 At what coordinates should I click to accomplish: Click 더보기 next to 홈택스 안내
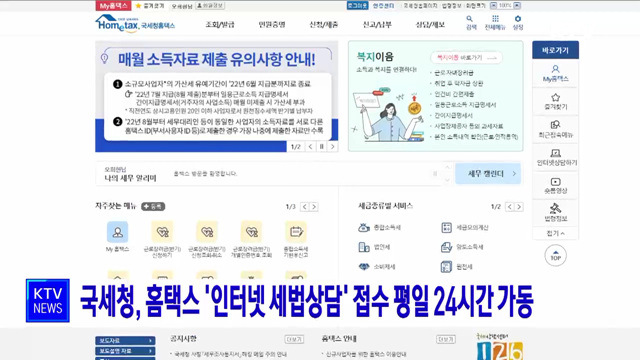pyautogui.click(x=446, y=339)
